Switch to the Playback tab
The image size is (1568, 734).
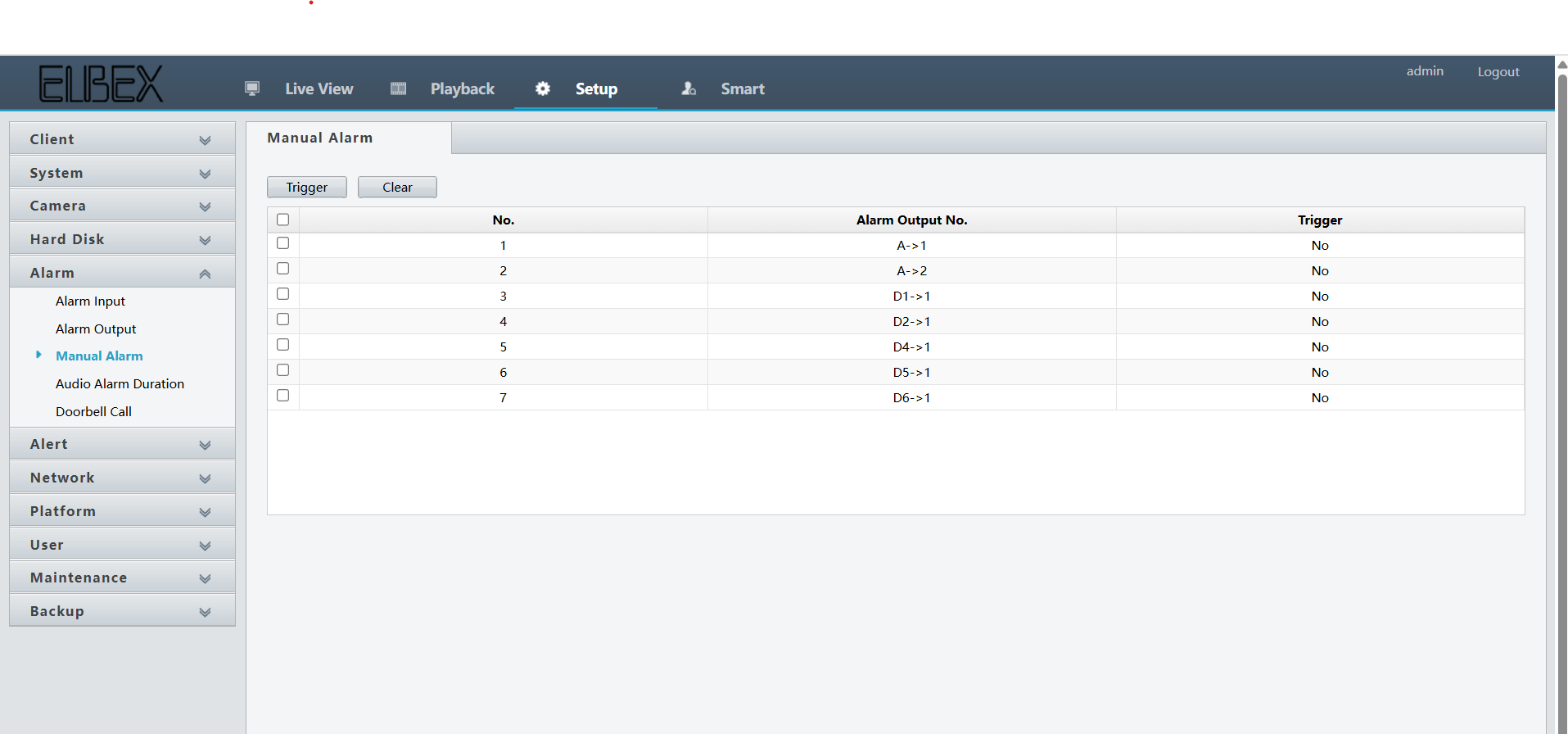tap(462, 88)
